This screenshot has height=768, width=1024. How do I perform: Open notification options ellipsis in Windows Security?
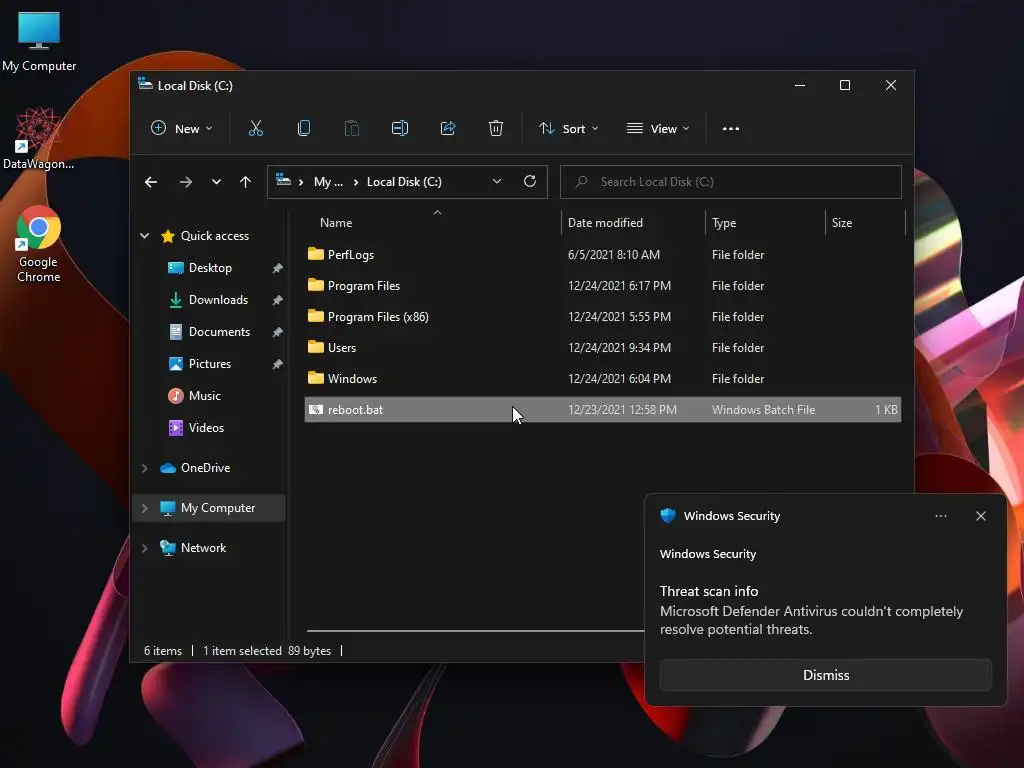coord(940,516)
